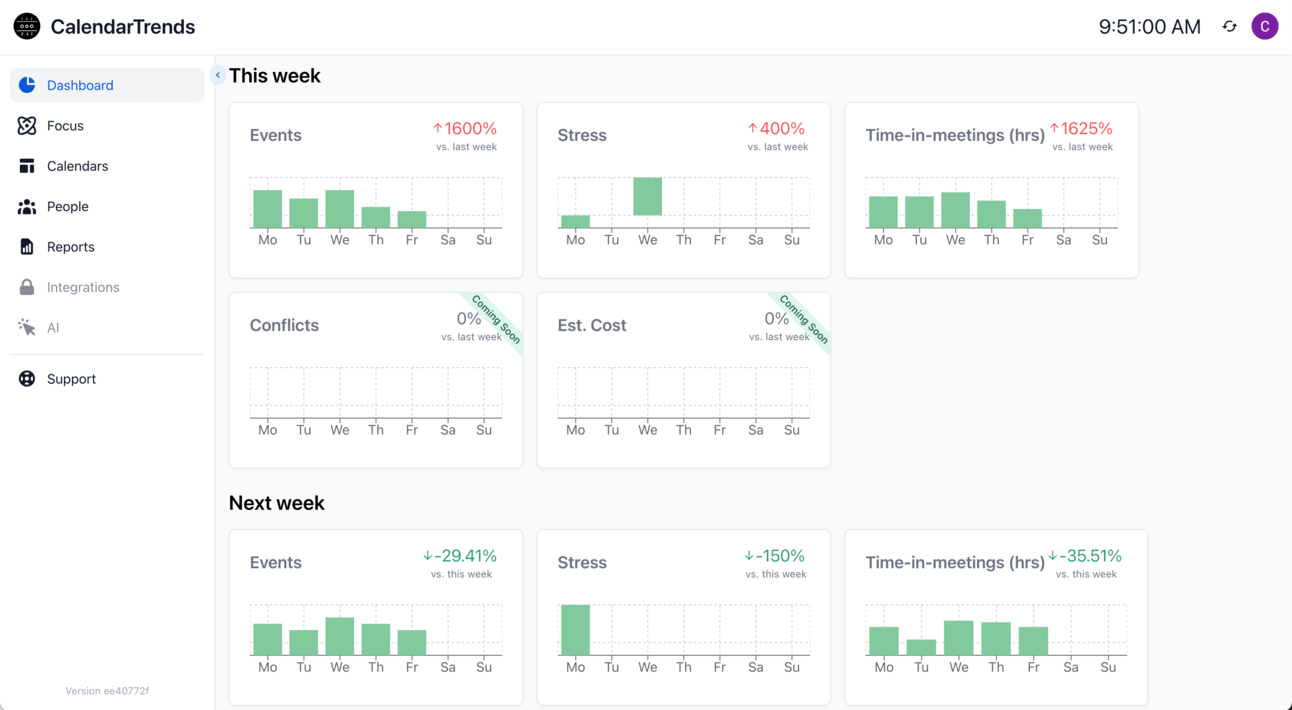Click Monday bar in next week's Stress chart
Viewport: 1292px width, 710px height.
click(575, 630)
